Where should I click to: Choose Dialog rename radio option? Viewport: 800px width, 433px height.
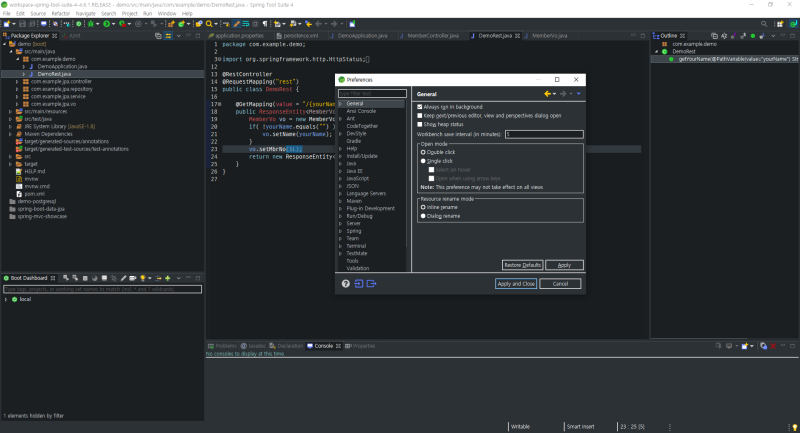pos(423,215)
